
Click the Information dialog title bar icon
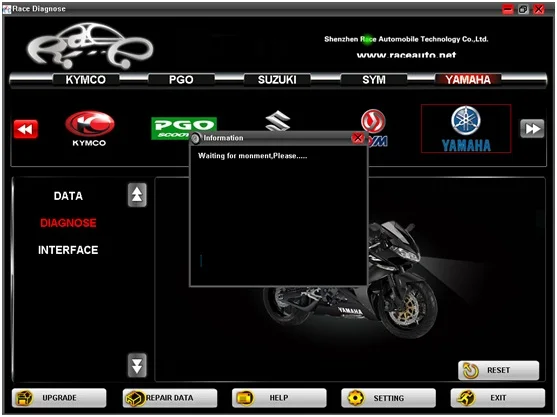tap(195, 138)
